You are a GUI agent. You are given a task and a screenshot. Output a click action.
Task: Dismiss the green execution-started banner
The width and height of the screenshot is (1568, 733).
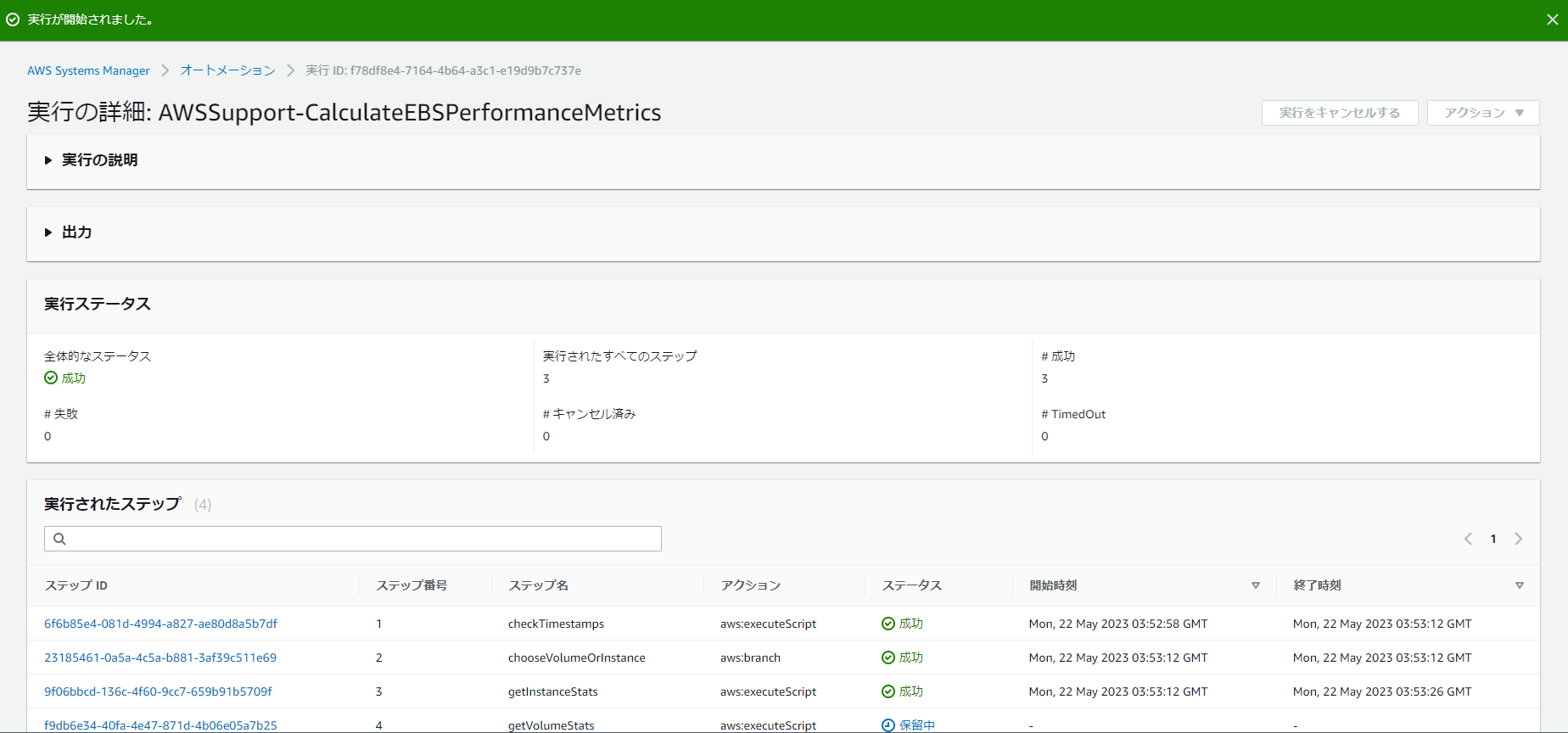(1552, 20)
